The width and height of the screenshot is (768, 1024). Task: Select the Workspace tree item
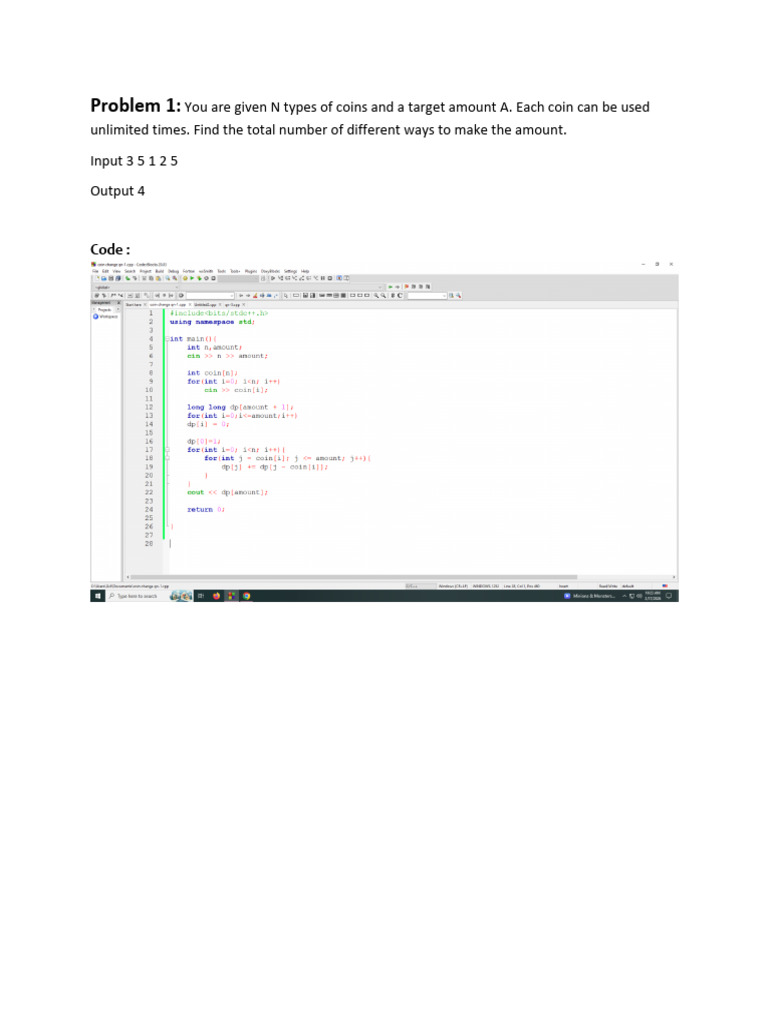pos(106,317)
